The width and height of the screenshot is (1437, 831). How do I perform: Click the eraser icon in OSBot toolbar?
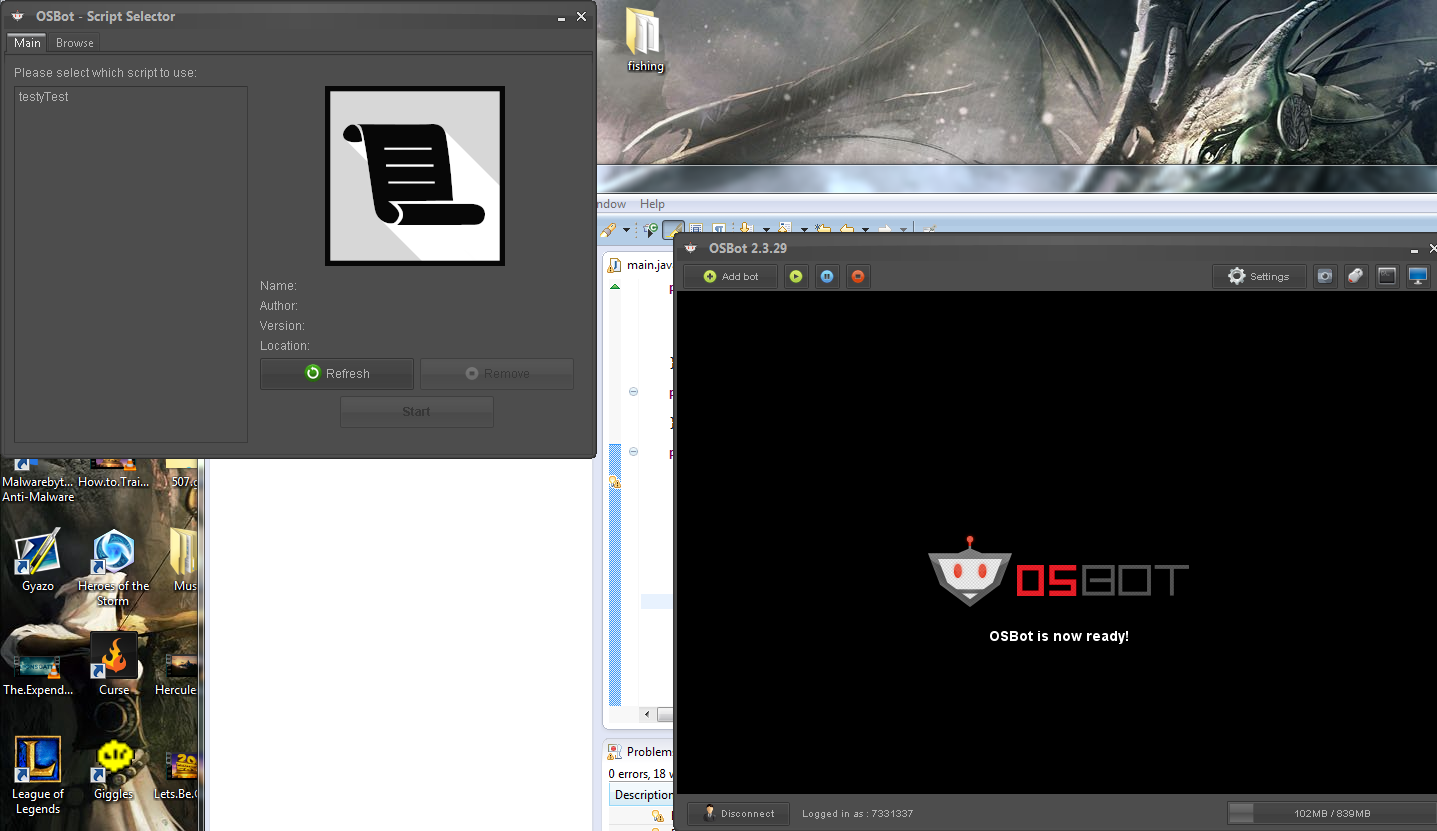(x=1355, y=276)
